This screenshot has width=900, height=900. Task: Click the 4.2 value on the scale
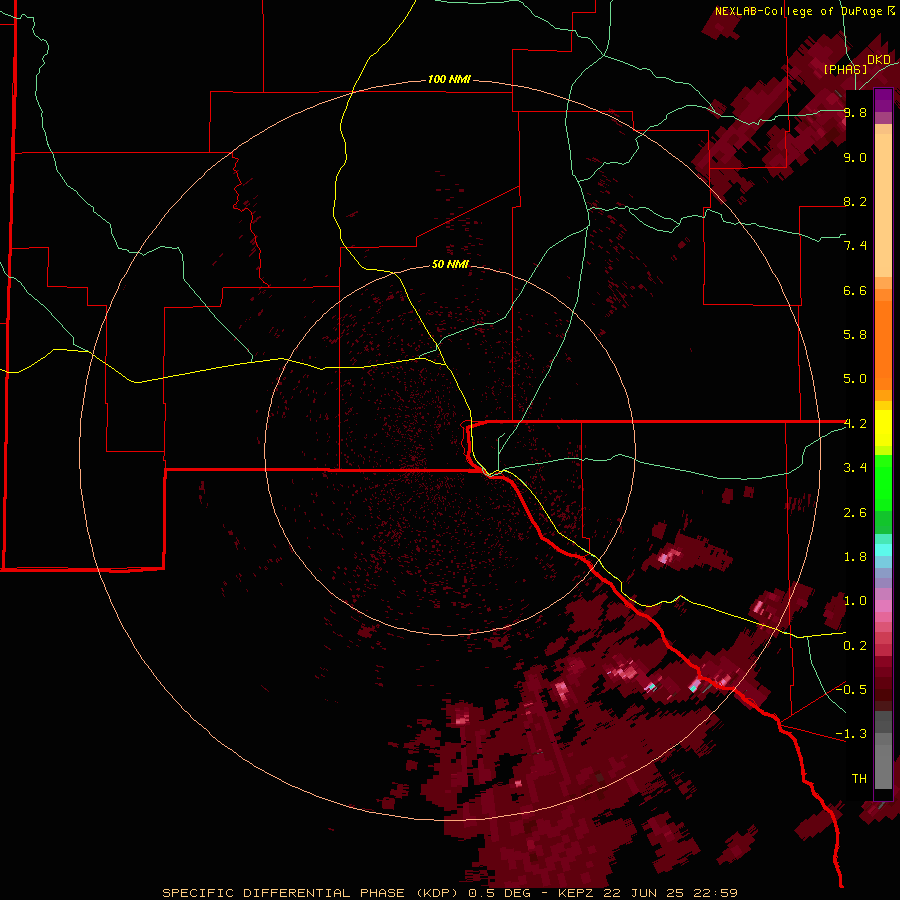pos(855,424)
